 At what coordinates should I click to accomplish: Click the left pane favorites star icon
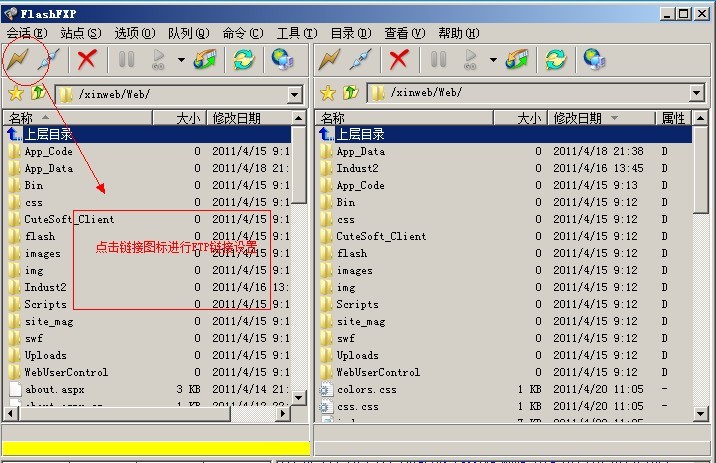click(16, 94)
